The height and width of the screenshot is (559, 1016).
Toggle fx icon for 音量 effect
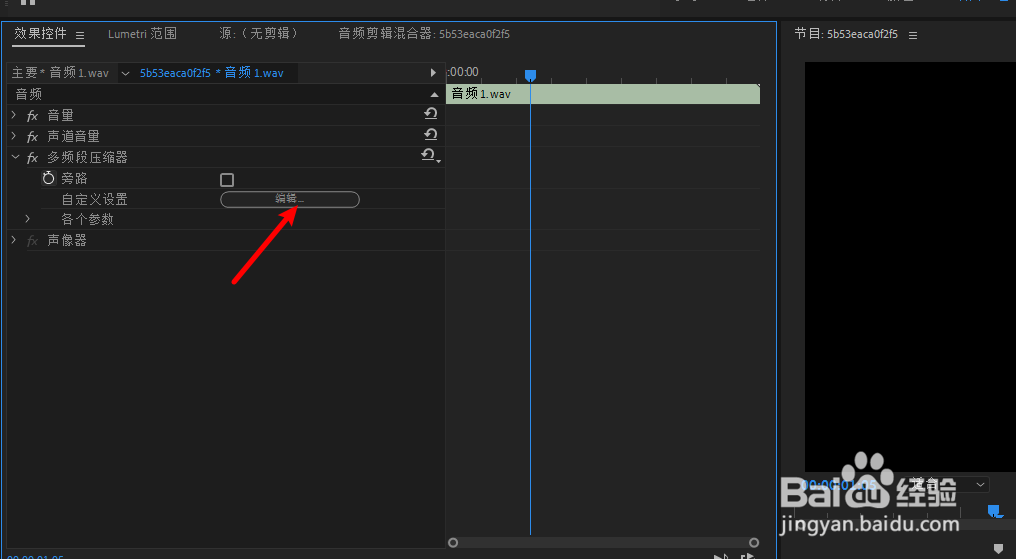pos(32,116)
